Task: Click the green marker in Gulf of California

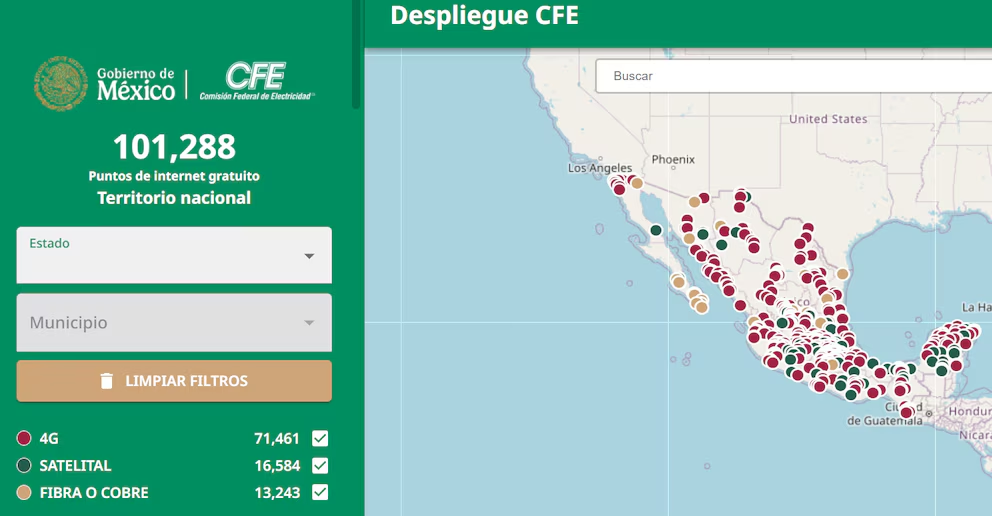Action: click(655, 230)
